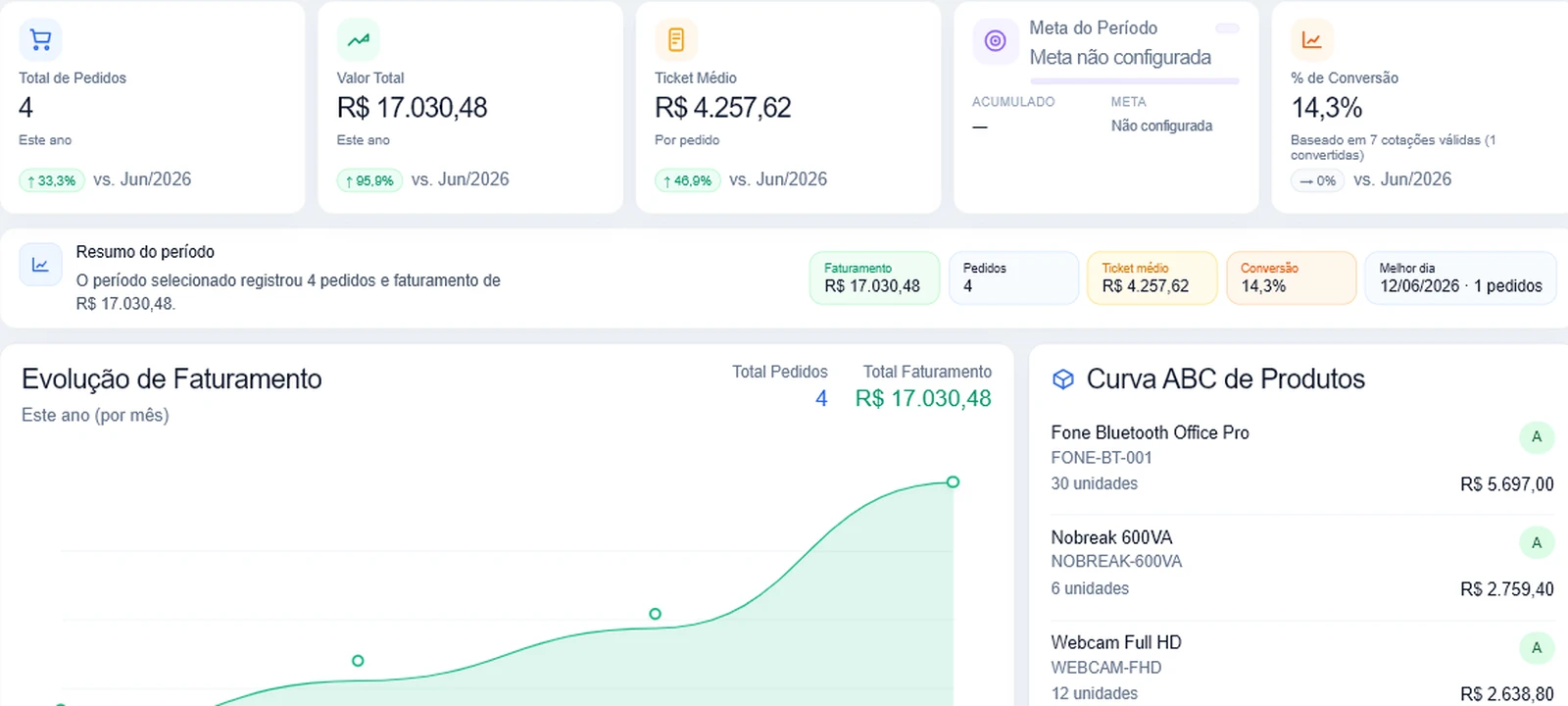Screen dimensions: 1568x706
Task: Click the cube icon beside Curva ABC de Produtos
Action: pos(1062,379)
